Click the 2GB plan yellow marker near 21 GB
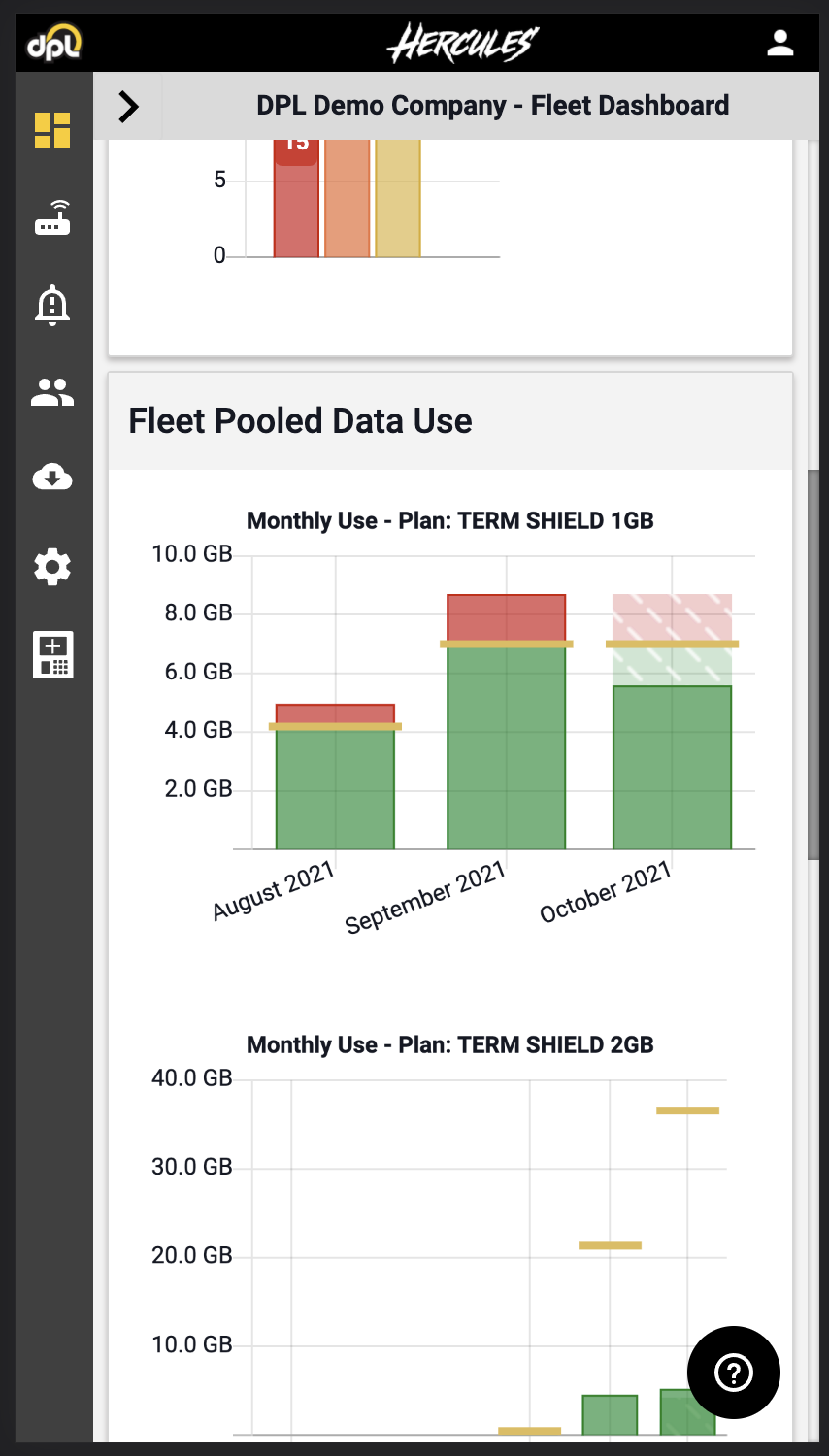Screen dimensions: 829x1456 pos(610,1245)
